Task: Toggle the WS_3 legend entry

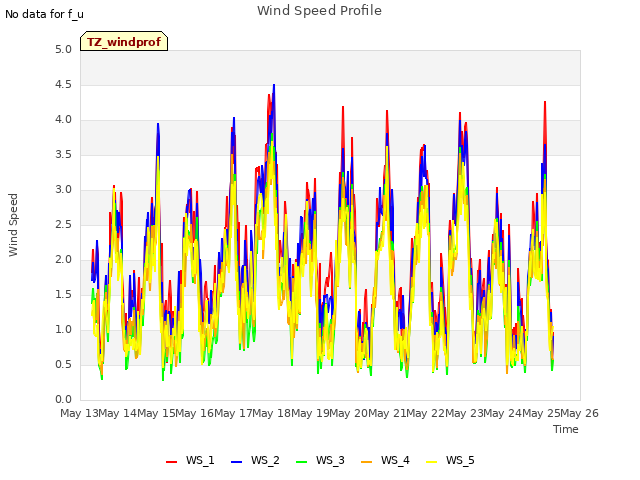Action: coord(320,460)
